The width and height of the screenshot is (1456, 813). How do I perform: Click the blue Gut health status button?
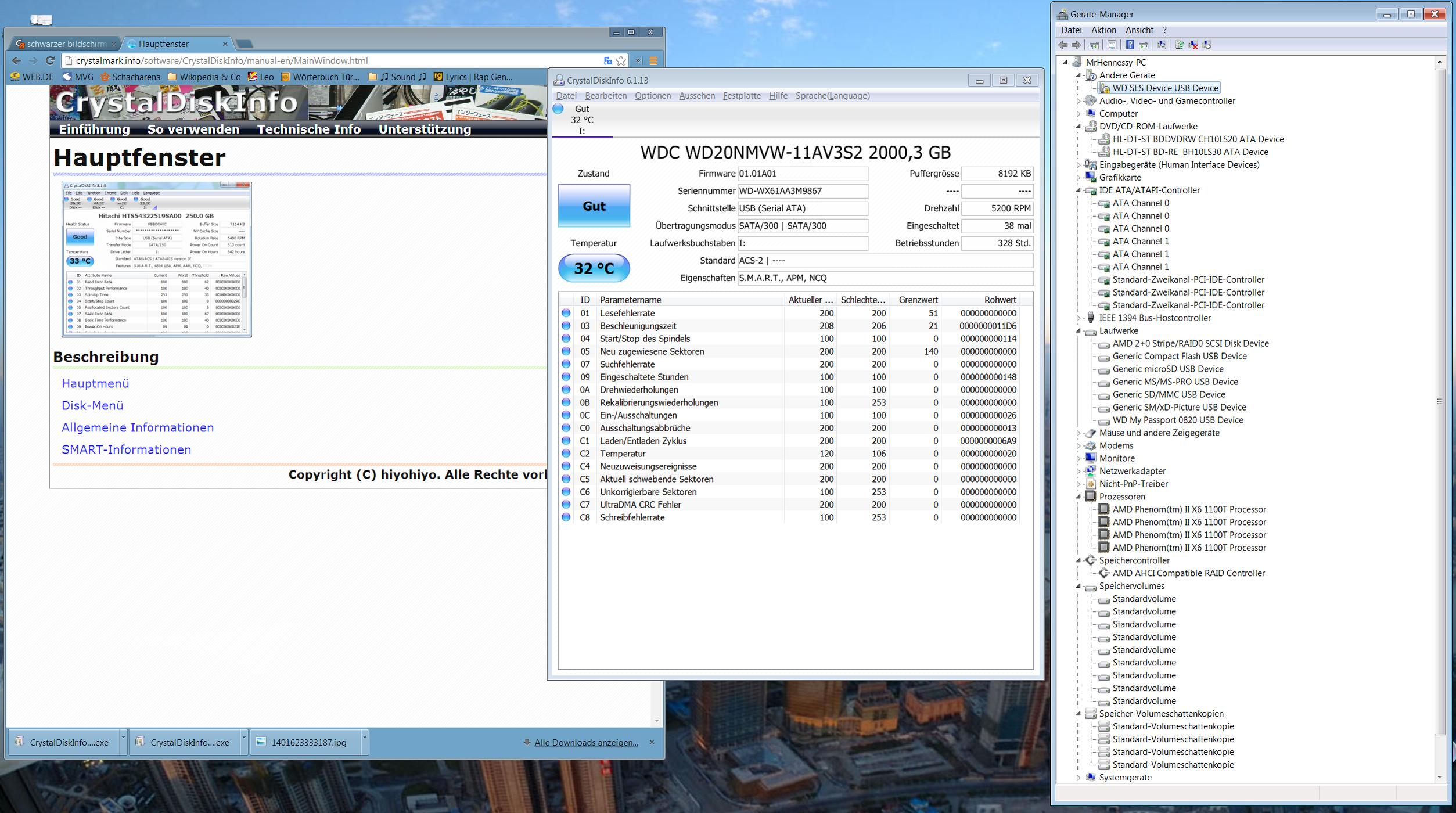(x=594, y=206)
